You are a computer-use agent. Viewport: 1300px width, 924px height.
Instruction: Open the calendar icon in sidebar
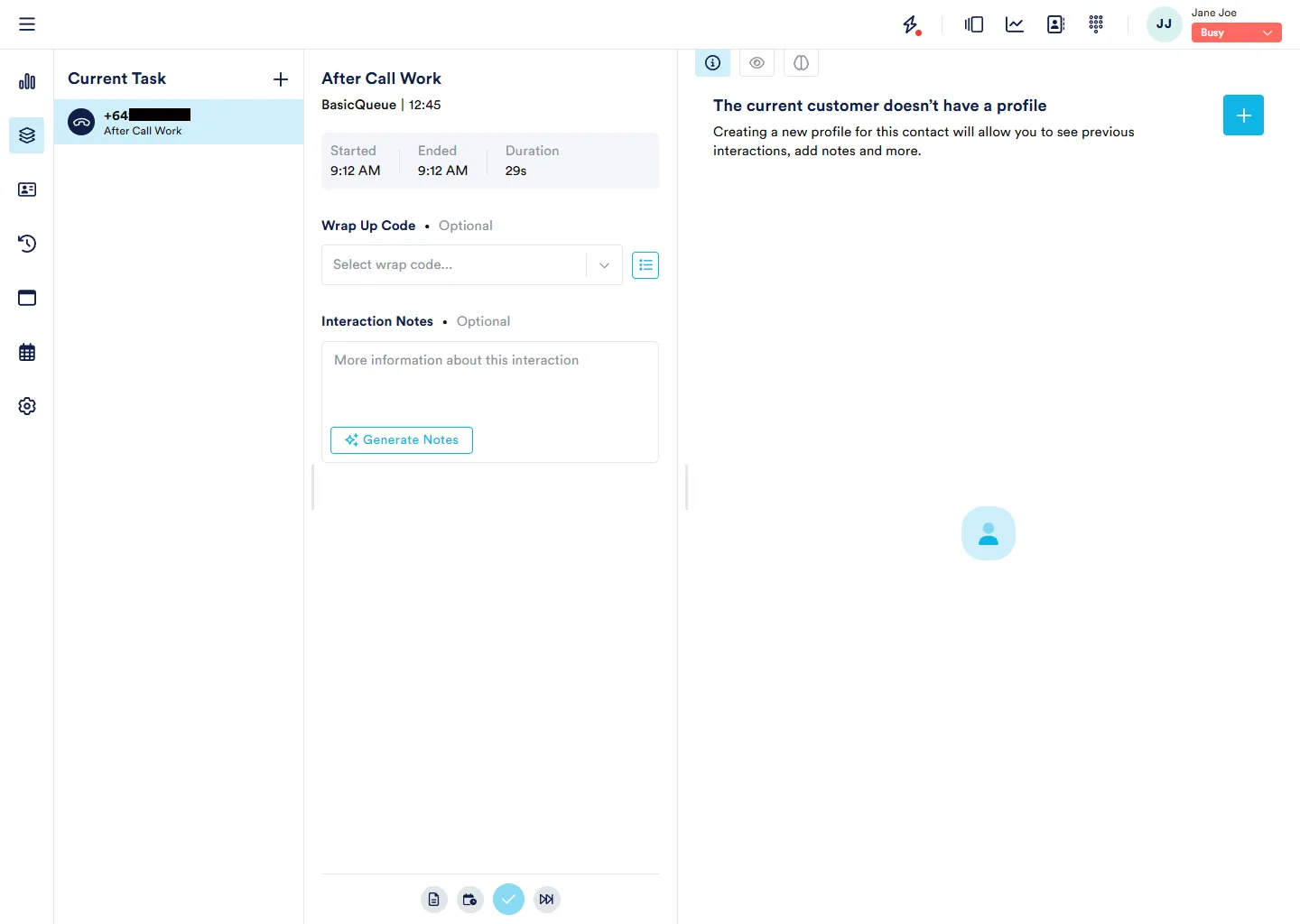point(27,352)
